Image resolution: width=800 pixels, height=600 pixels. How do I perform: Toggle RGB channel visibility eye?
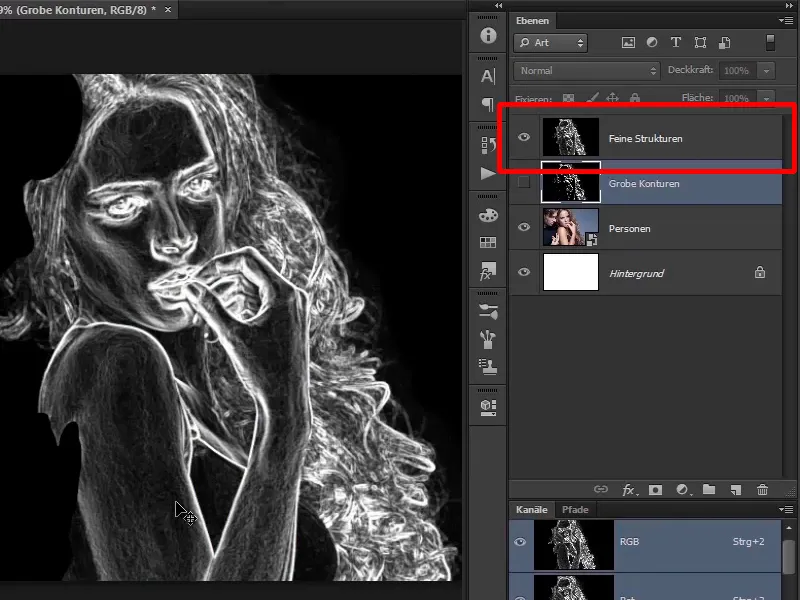520,542
